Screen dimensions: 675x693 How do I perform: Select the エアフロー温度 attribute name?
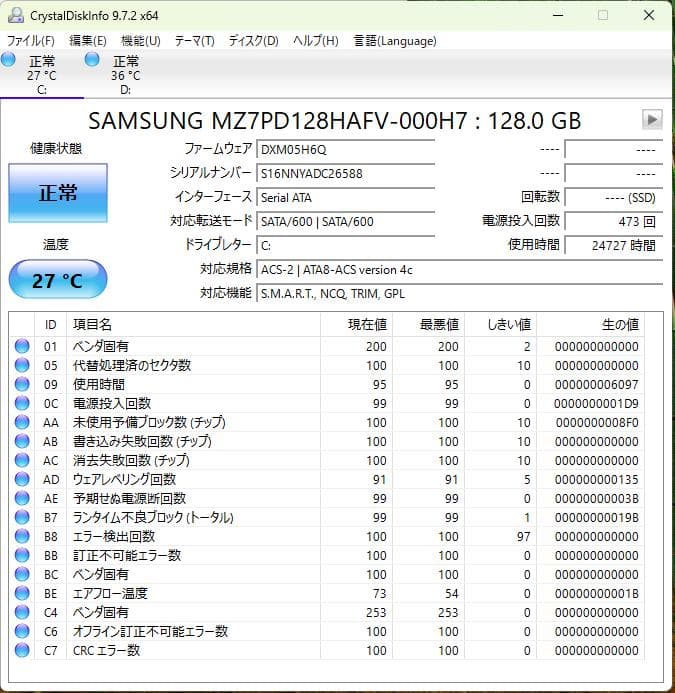[x=110, y=594]
